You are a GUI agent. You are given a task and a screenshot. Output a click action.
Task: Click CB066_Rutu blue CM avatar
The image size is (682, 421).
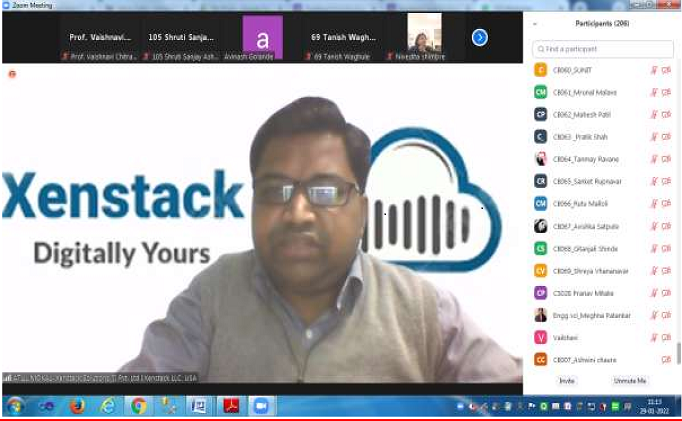coord(541,203)
